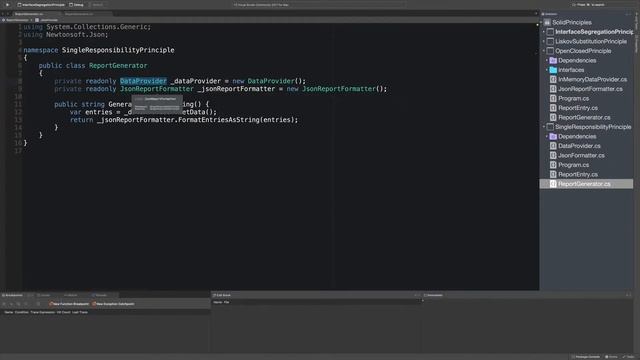Image resolution: width=640 pixels, height=360 pixels.
Task: Click the JsonFormatter.cs file icon
Action: click(553, 156)
